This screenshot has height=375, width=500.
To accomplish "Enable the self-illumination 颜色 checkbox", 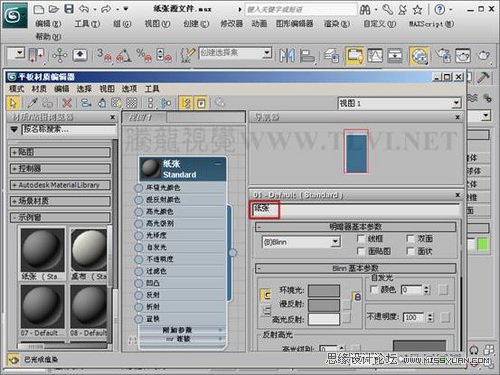I will click(375, 290).
